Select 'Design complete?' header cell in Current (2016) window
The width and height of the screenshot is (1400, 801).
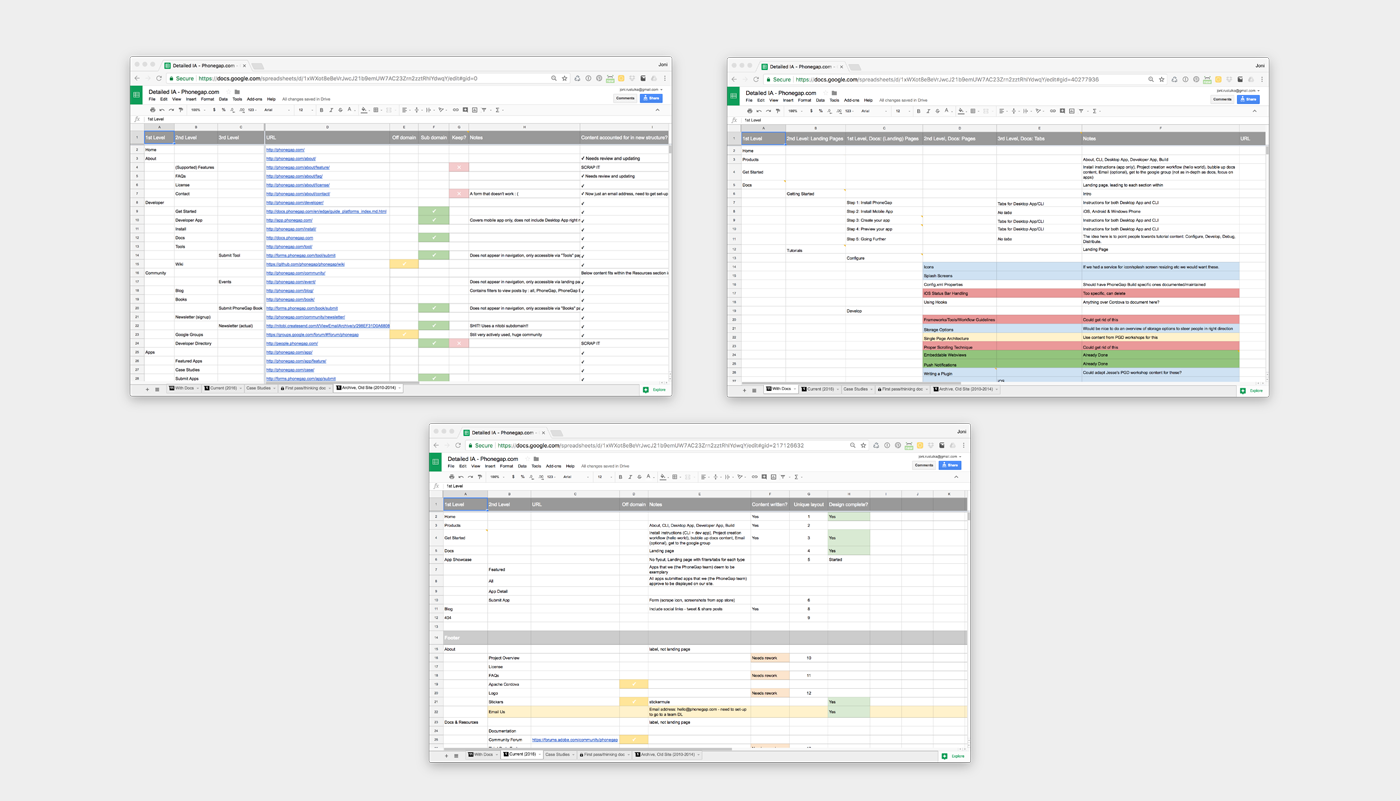pyautogui.click(x=848, y=505)
